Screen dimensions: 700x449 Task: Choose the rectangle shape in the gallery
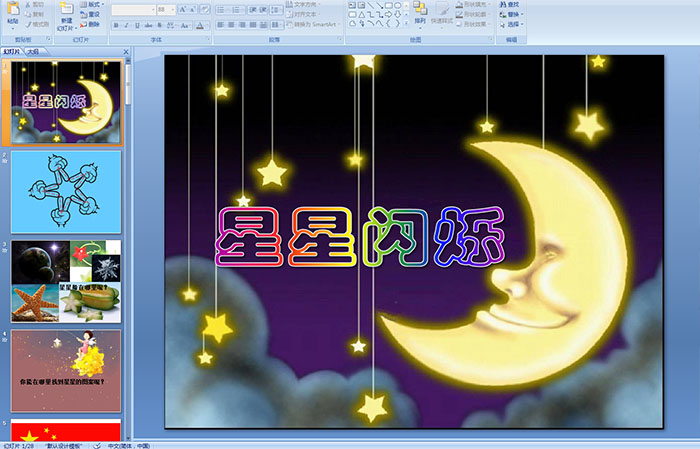tap(389, 5)
